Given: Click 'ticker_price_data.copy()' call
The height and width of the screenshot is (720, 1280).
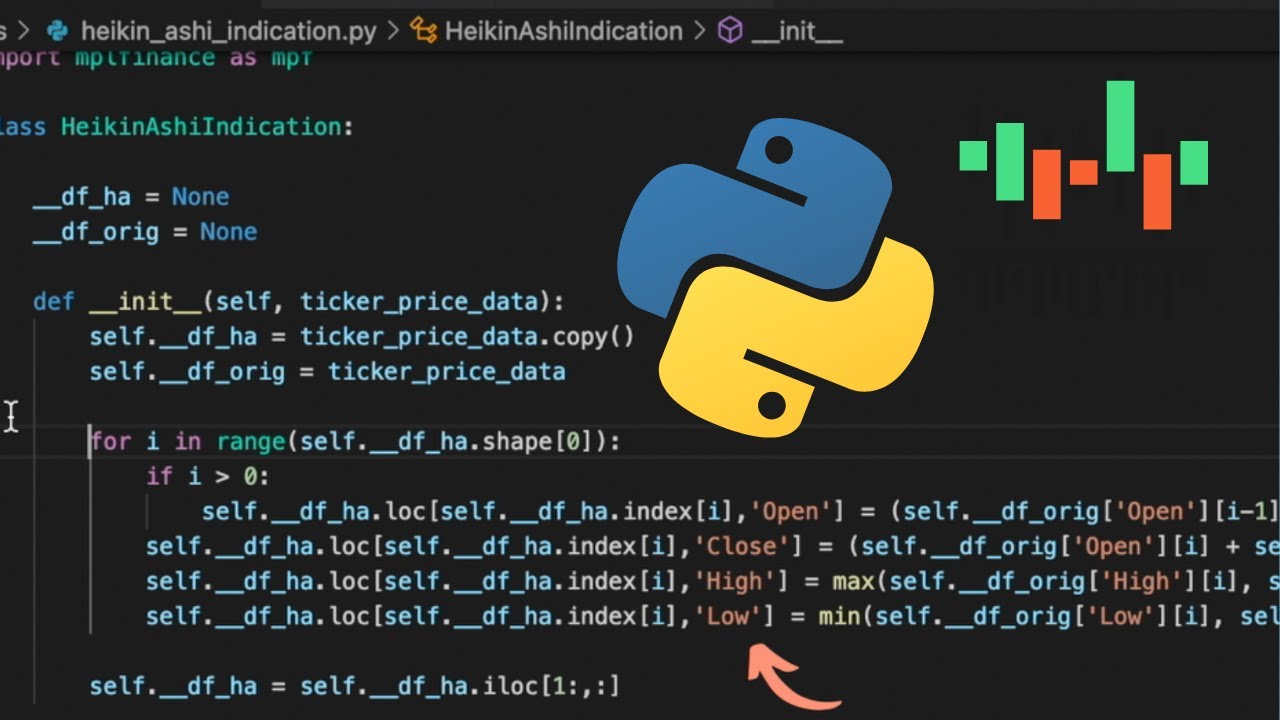Looking at the screenshot, I should [x=467, y=337].
